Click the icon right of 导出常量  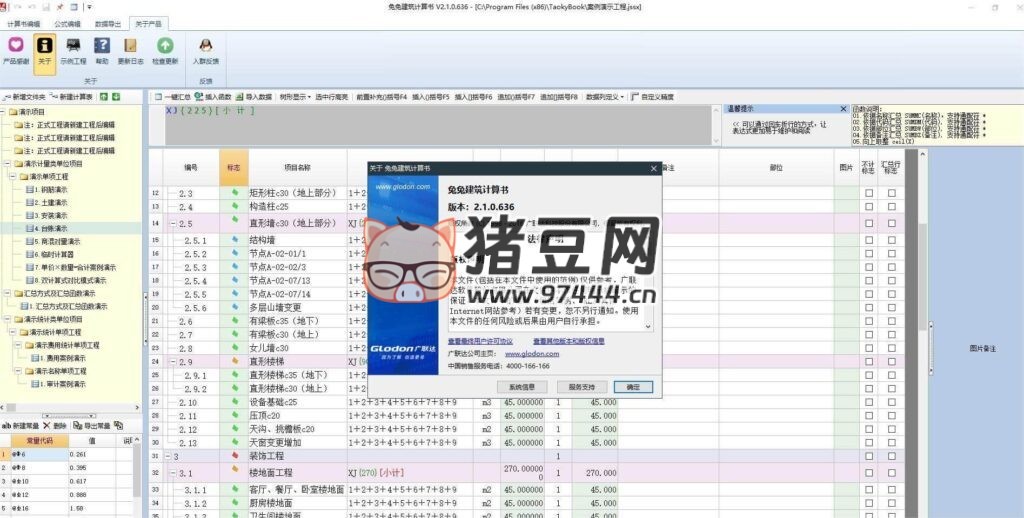(118, 425)
